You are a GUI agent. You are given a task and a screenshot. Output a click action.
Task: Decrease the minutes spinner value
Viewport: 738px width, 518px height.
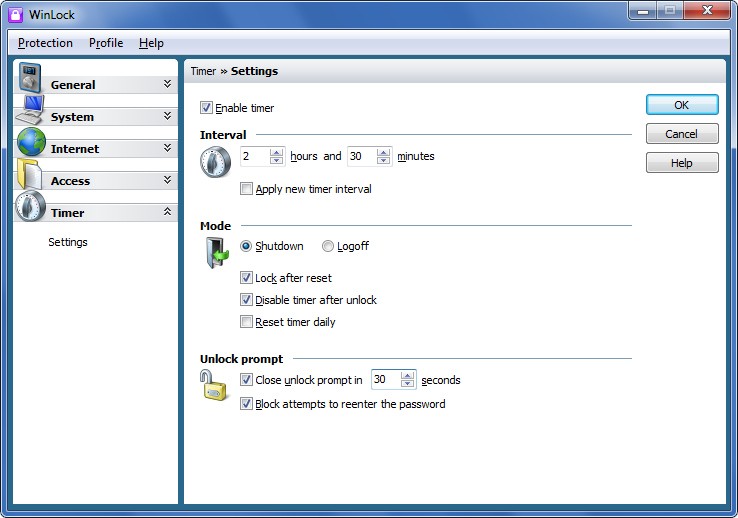384,160
